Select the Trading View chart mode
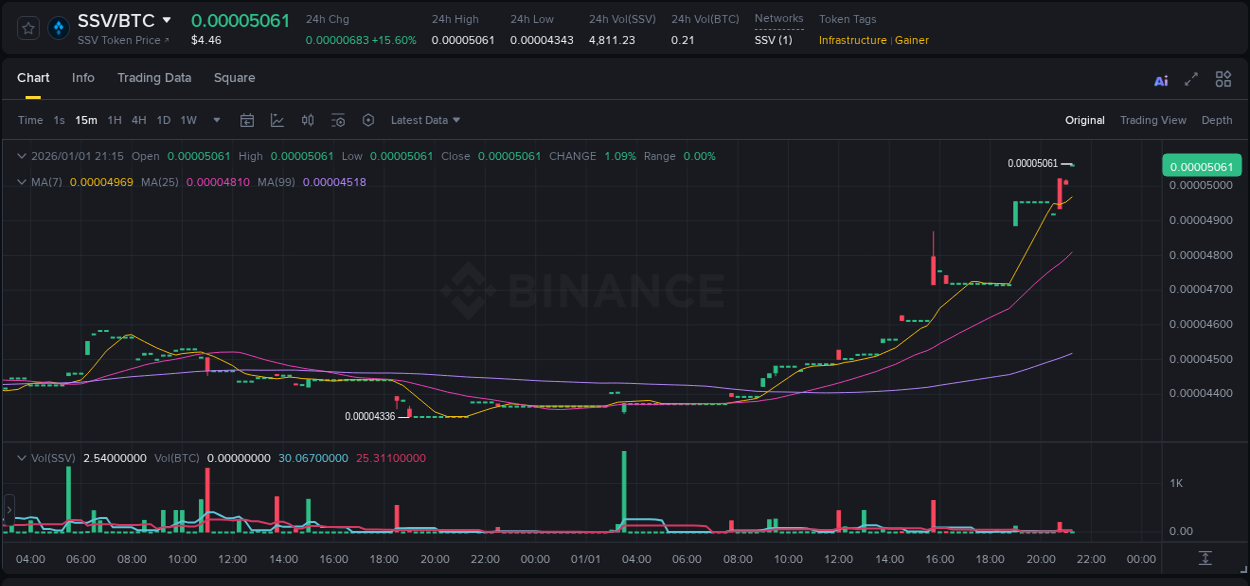This screenshot has width=1250, height=586. pos(1153,120)
